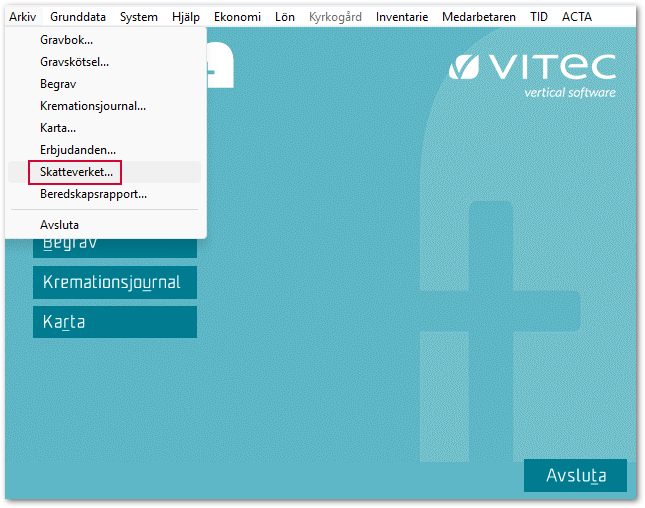This screenshot has height=508, width=645.
Task: Open the Grunddata menu
Action: click(x=78, y=17)
